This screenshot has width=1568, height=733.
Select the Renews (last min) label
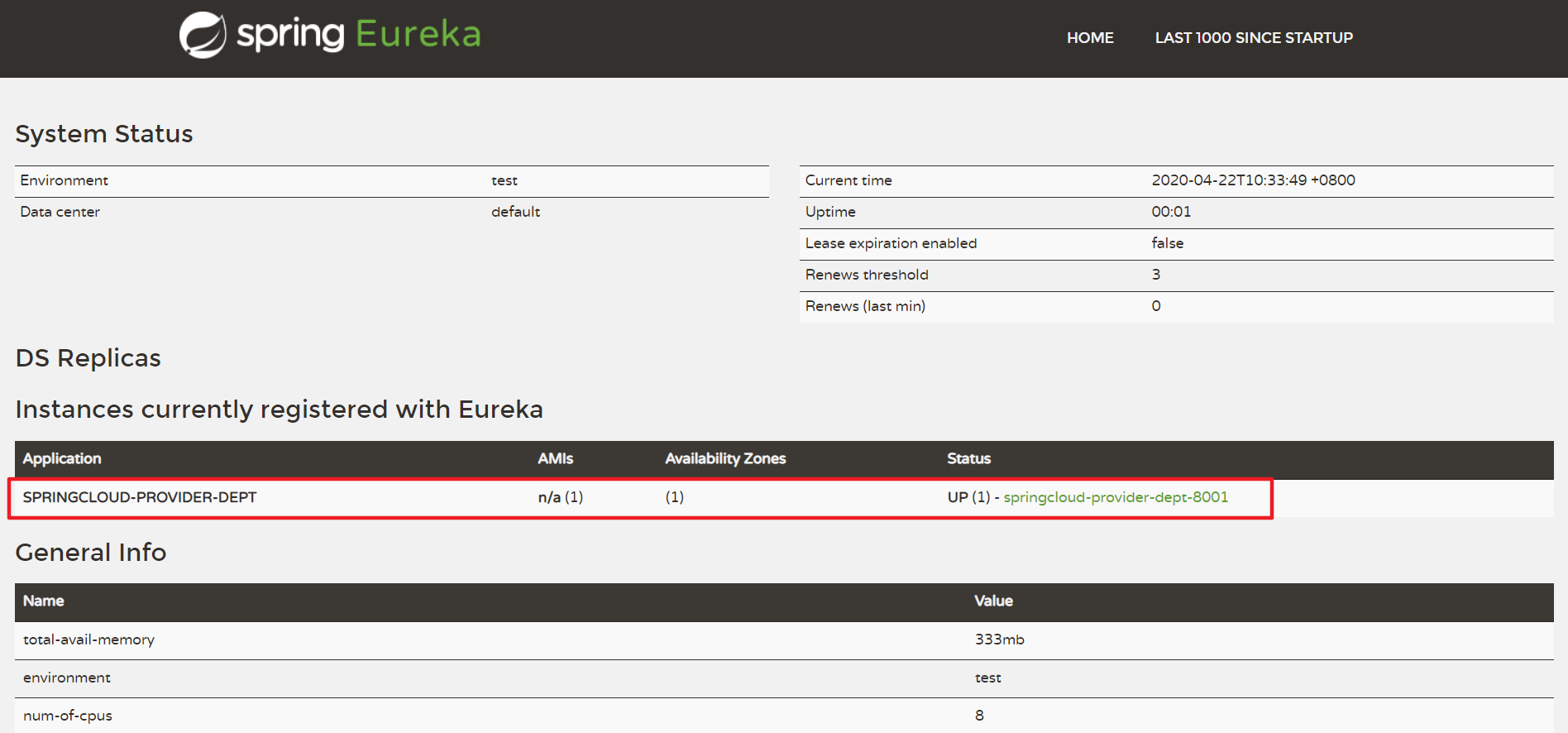(865, 306)
